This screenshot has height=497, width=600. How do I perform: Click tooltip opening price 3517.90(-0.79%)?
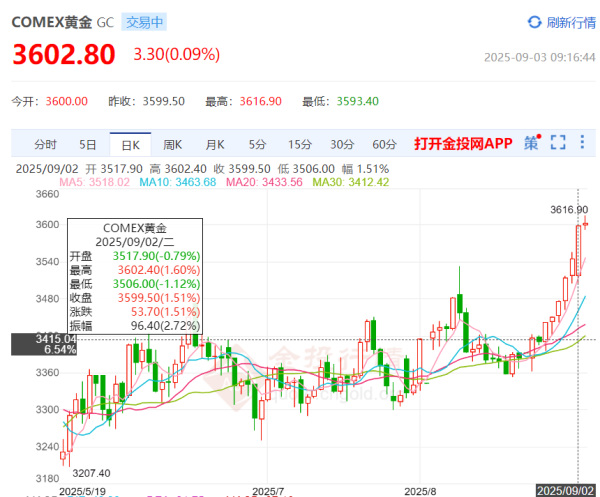(x=157, y=256)
